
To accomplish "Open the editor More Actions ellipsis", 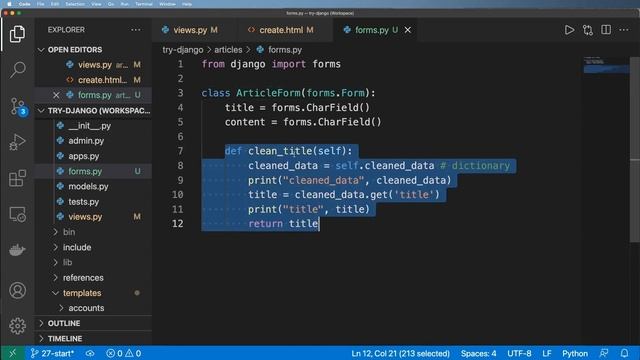I will (624, 30).
